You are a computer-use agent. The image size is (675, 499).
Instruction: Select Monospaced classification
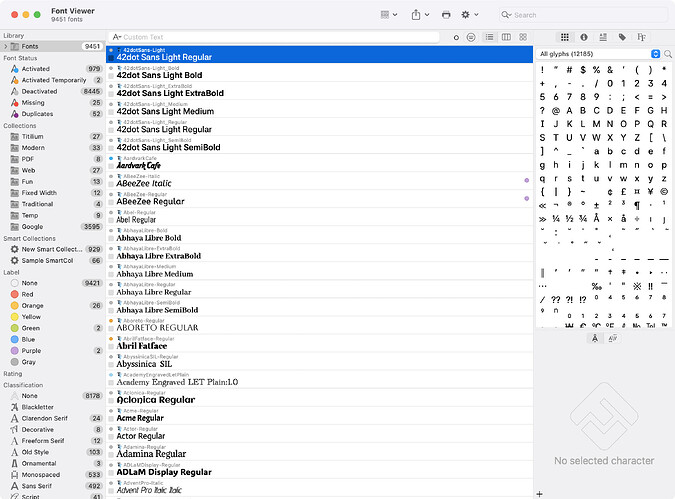click(52, 475)
